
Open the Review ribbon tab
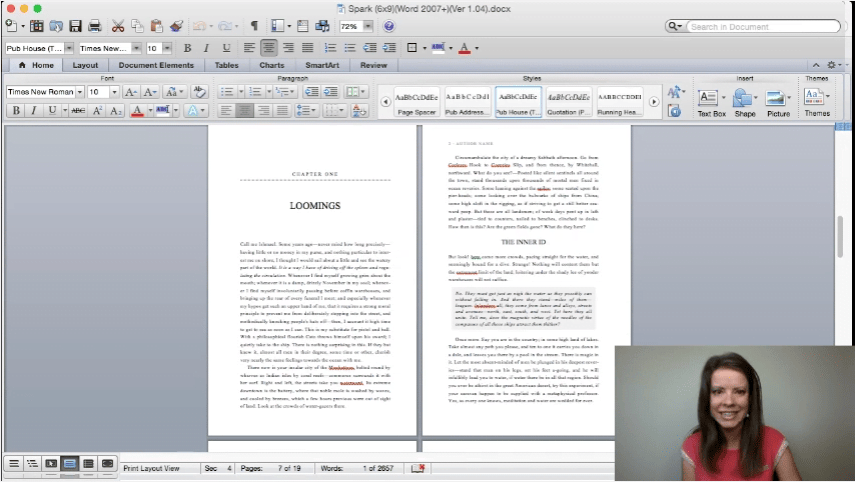373,65
